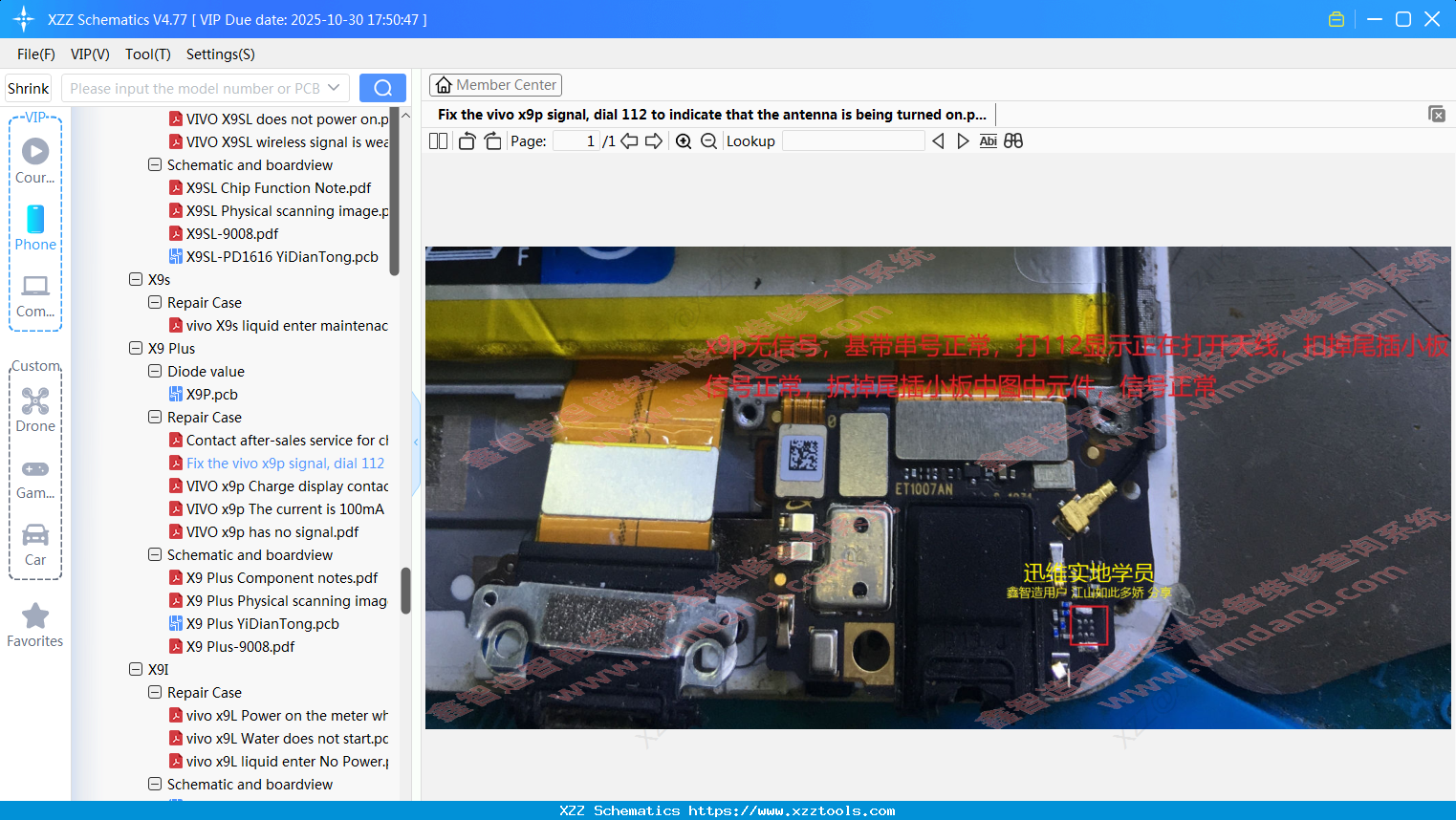Open X9SL-PD1616 YiDianTong.pcb file

tap(282, 256)
